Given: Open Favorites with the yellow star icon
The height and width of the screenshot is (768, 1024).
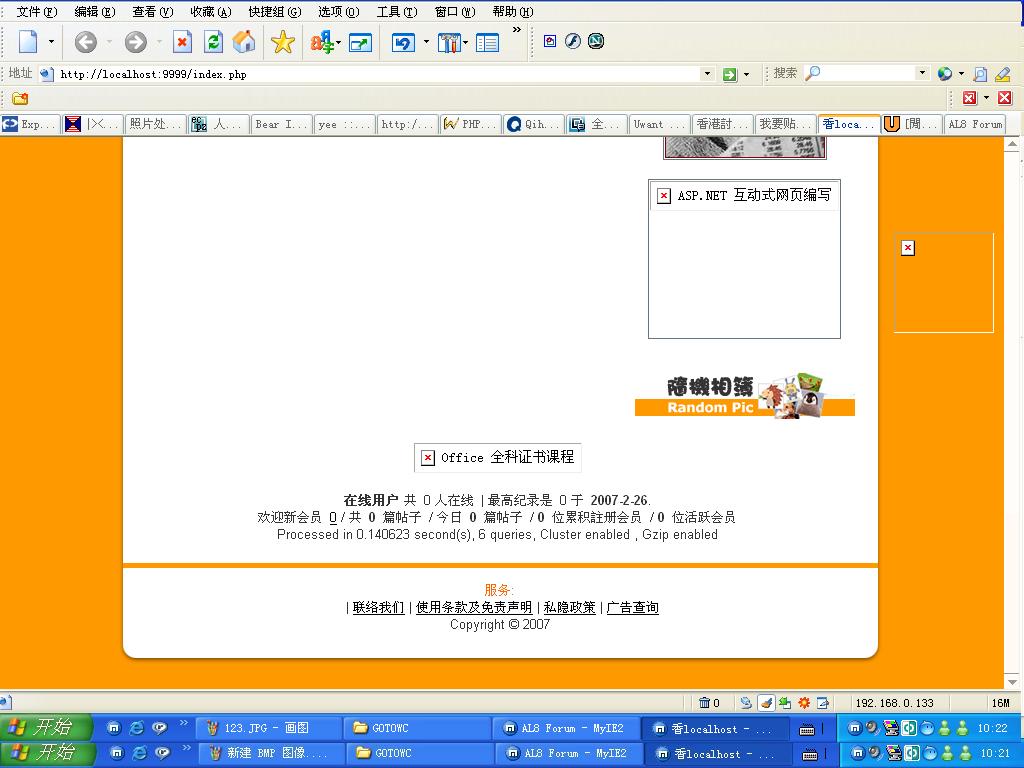Looking at the screenshot, I should point(283,42).
